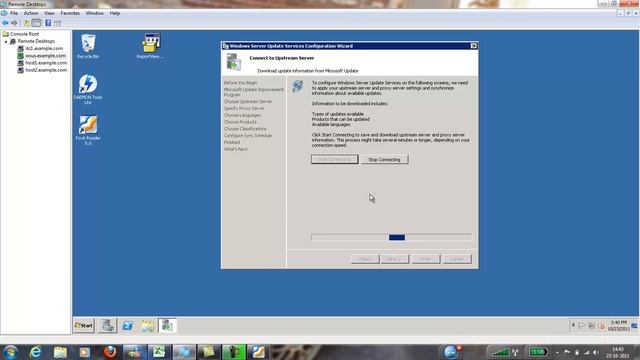Screen dimensions: 640x360
Task: Select host1.example.com in the console tree
Action: [x=46, y=63]
